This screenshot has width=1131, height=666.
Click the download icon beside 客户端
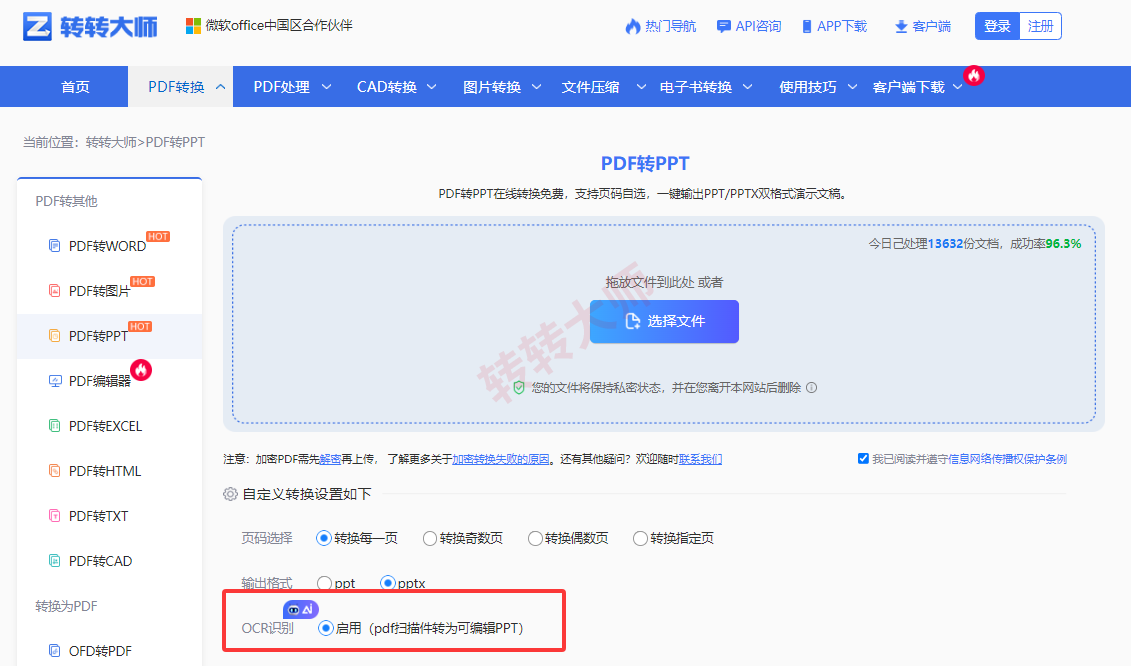tap(901, 27)
